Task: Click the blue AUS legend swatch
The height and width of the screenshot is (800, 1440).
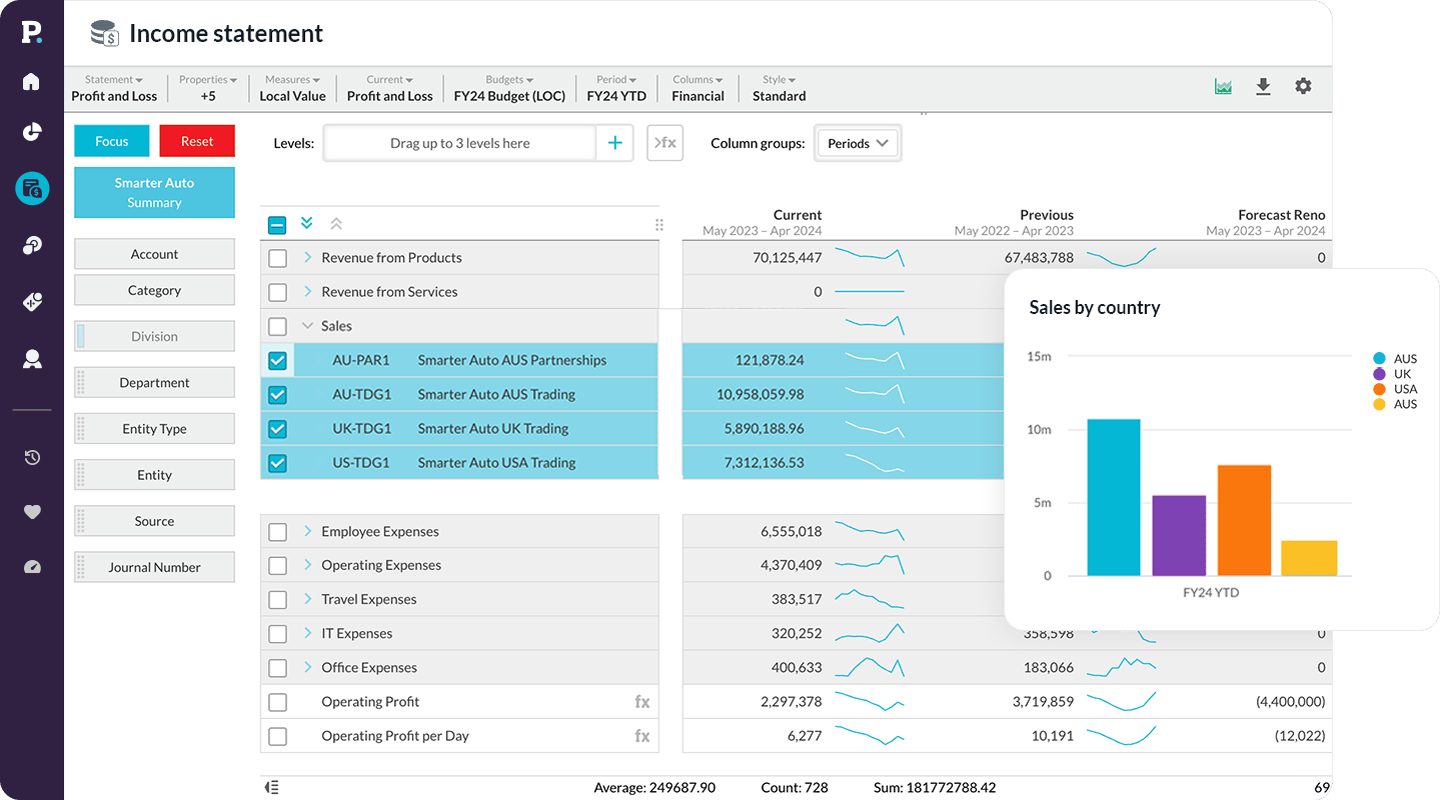Action: [1380, 359]
